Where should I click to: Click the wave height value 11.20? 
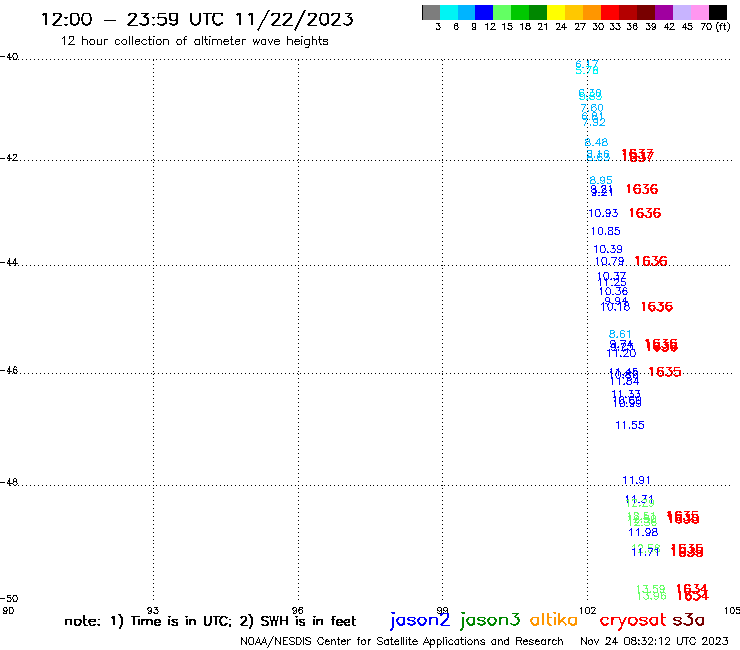point(621,353)
